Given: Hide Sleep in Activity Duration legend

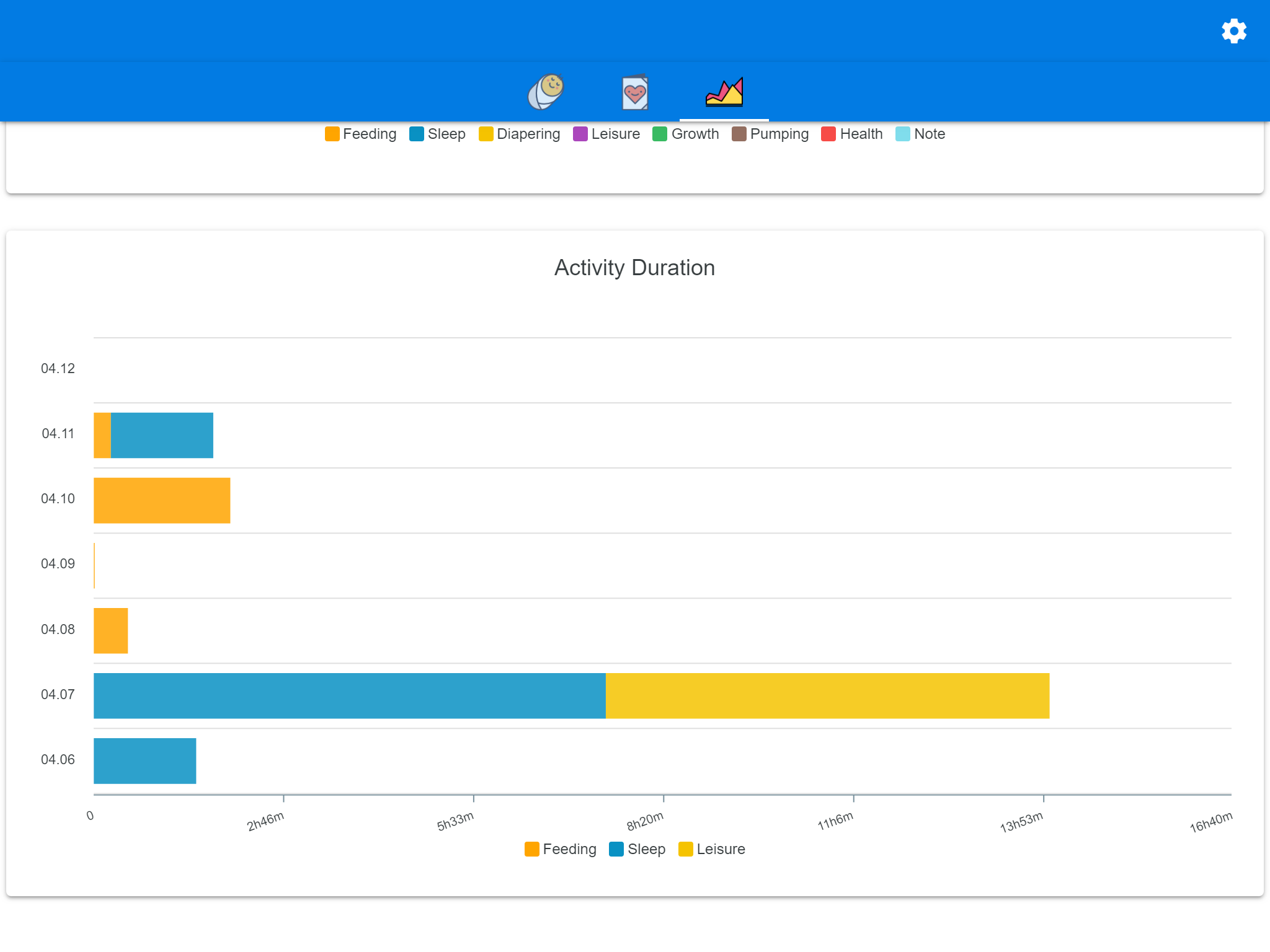Looking at the screenshot, I should (x=637, y=849).
